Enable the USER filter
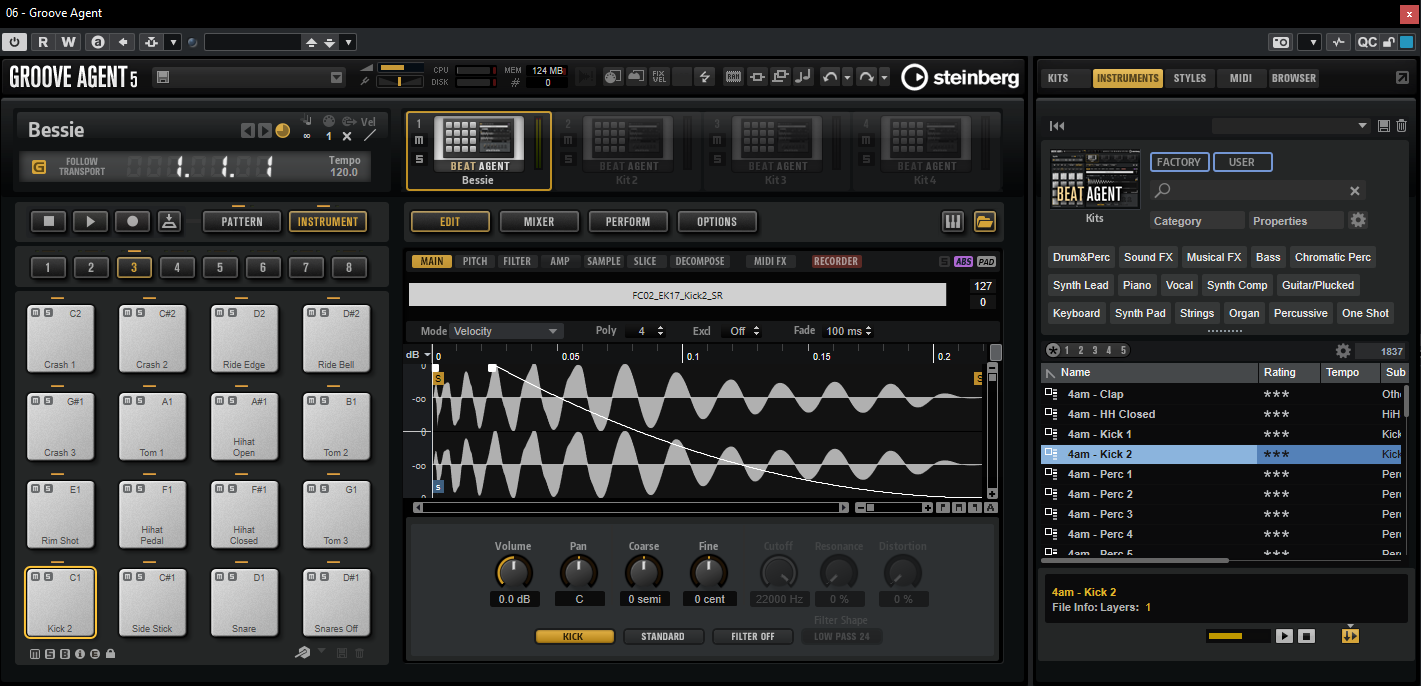 (x=1242, y=162)
